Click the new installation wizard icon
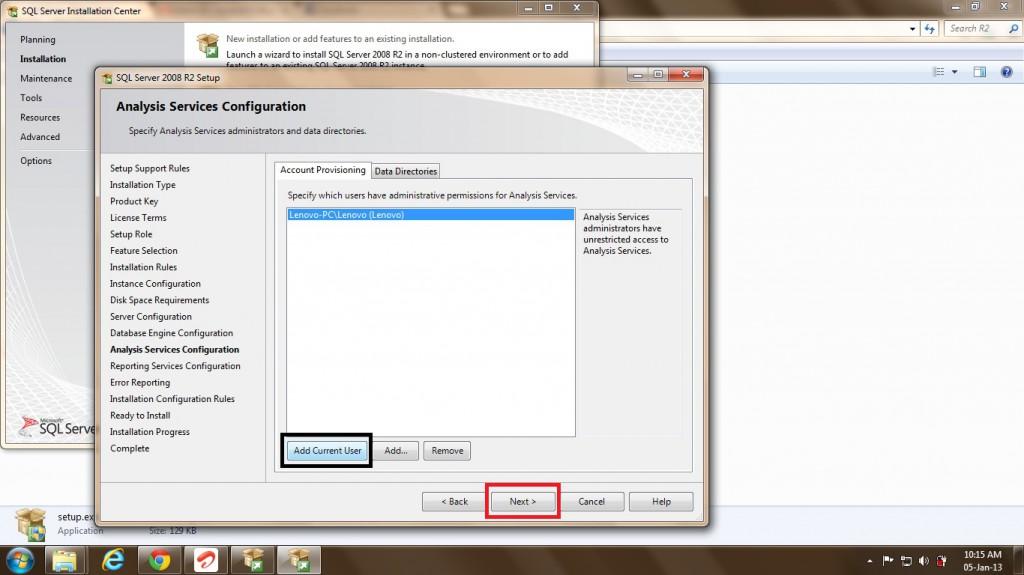Screen dimensions: 1024x575 click(208, 46)
